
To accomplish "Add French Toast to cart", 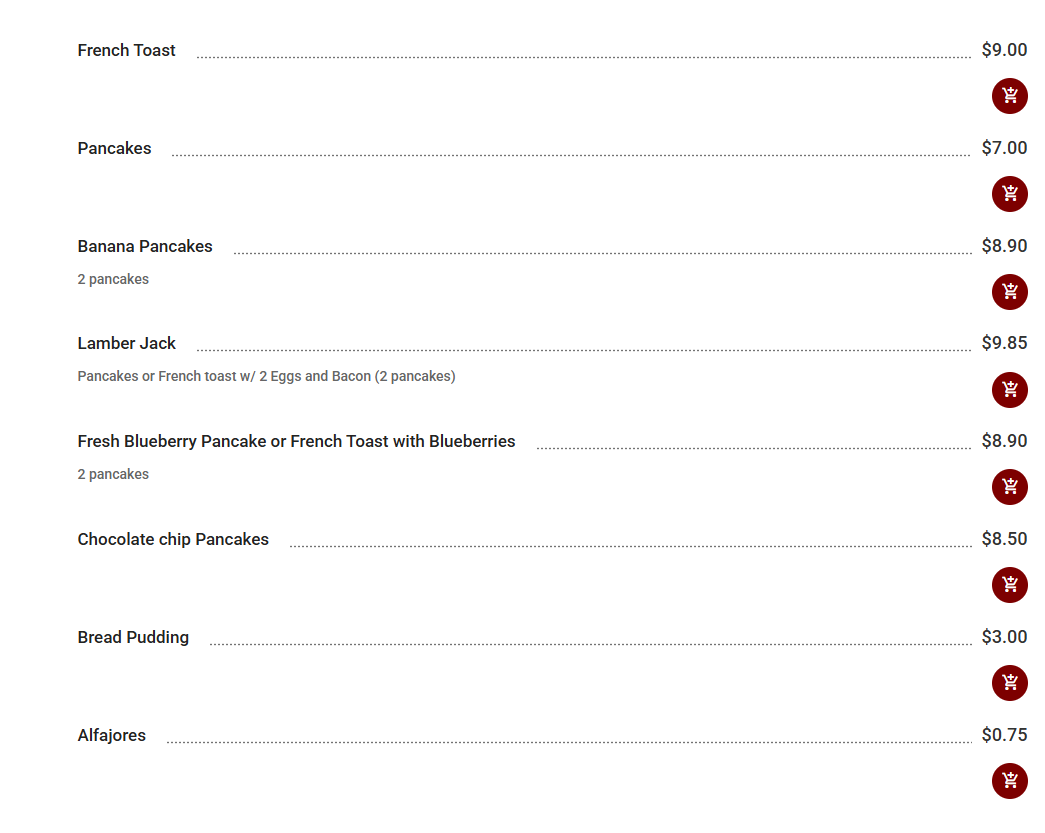I will coord(1009,96).
